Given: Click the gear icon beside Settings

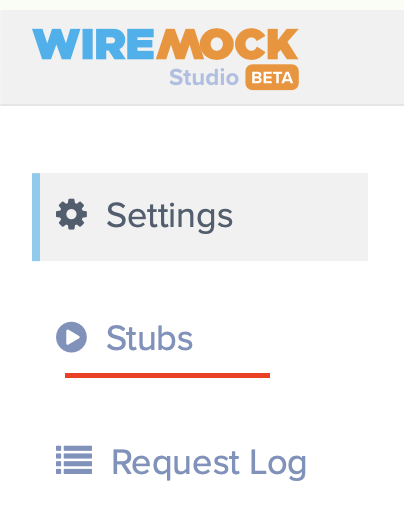Looking at the screenshot, I should [x=71, y=214].
